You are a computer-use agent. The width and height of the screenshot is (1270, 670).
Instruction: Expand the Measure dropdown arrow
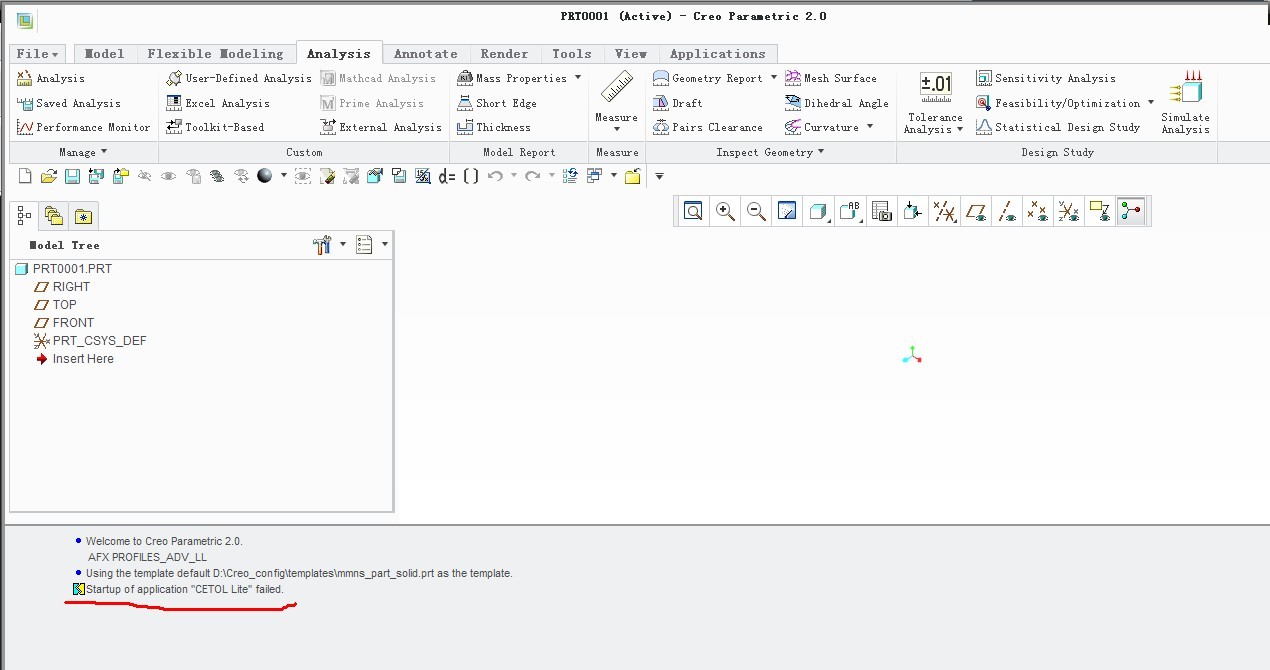click(x=616, y=129)
